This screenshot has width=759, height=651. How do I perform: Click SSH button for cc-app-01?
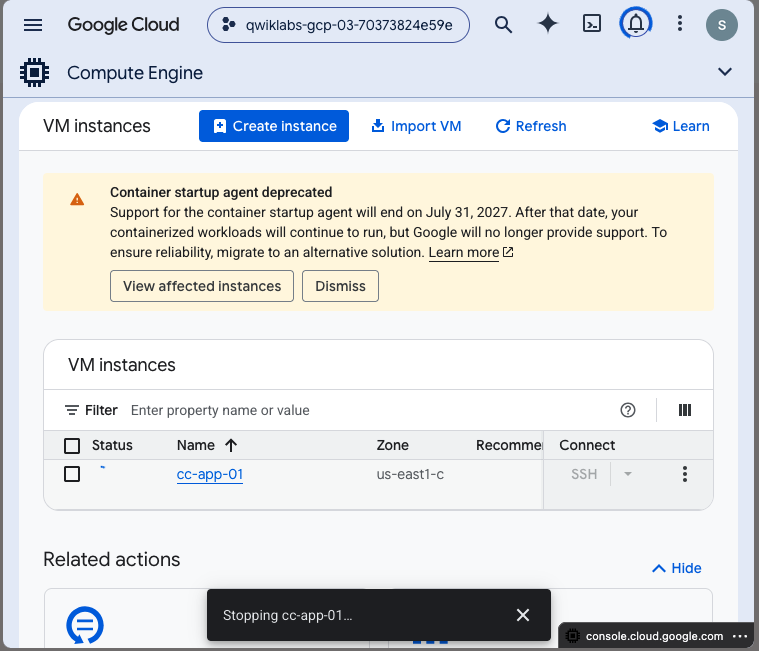point(584,474)
